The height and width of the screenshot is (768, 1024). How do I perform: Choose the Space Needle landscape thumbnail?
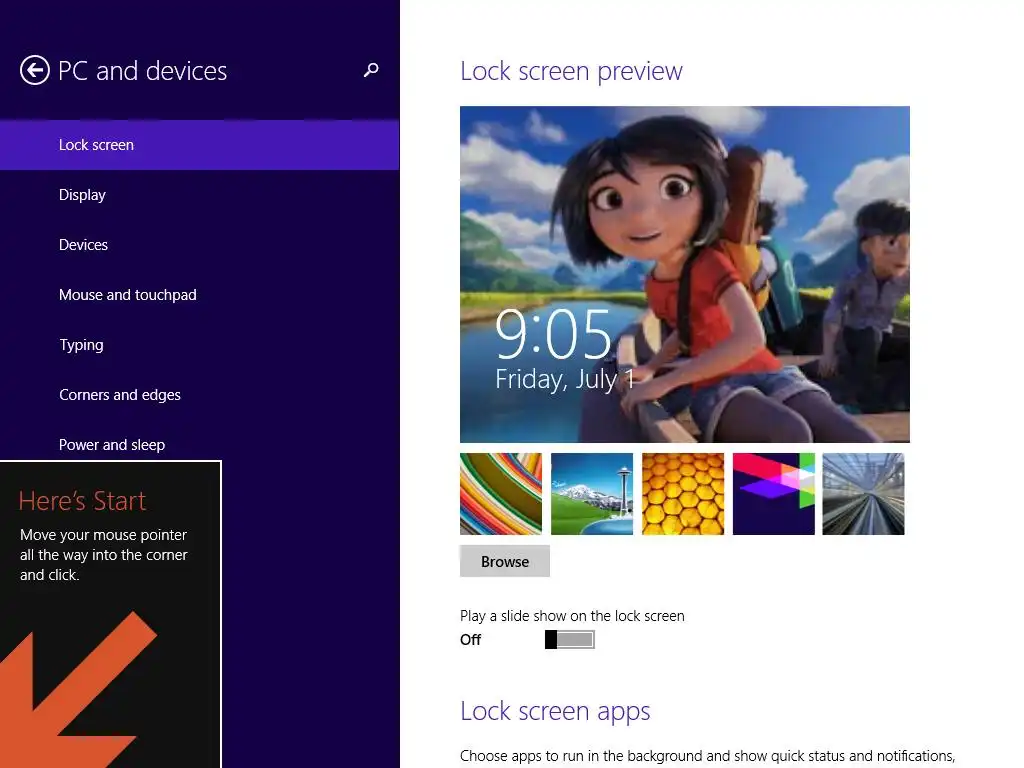pos(592,494)
